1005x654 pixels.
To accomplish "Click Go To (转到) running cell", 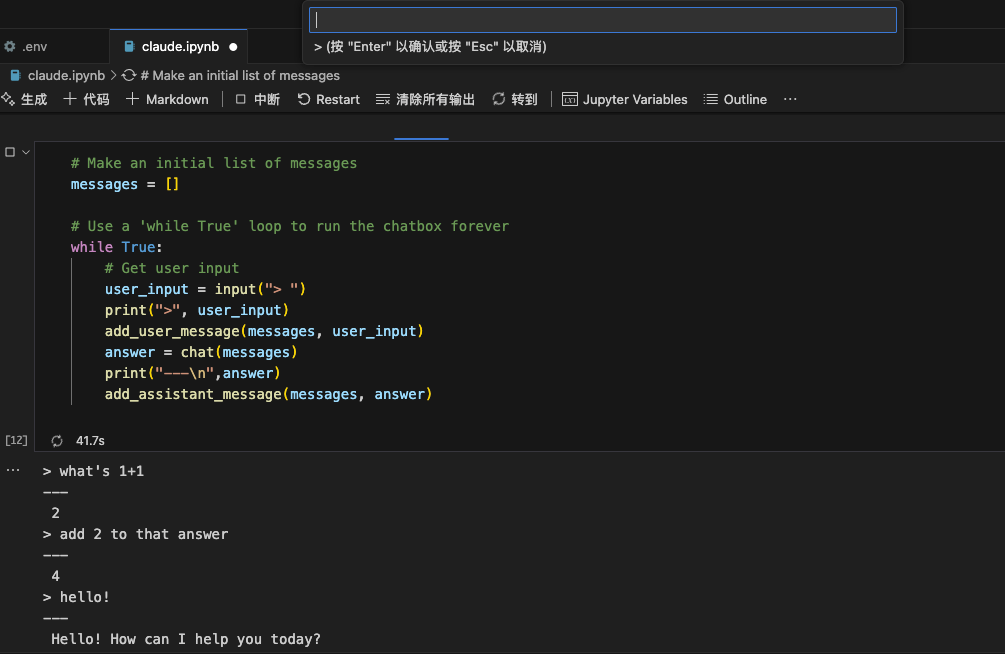I will 514,99.
